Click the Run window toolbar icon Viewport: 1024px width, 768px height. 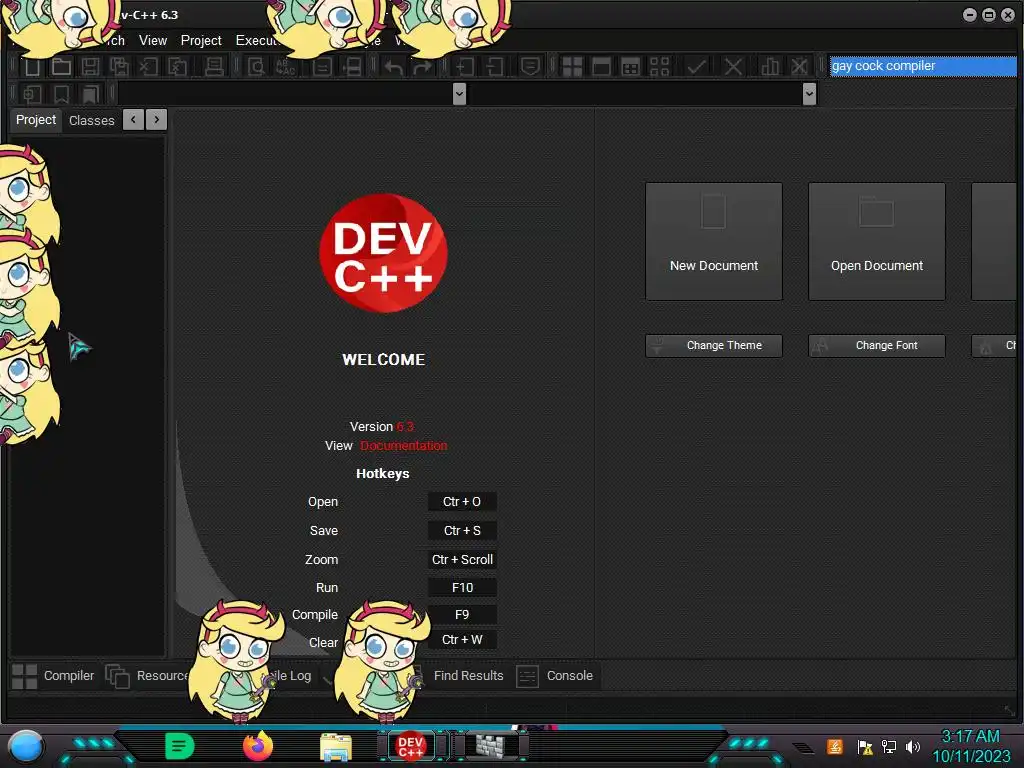pyautogui.click(x=601, y=67)
